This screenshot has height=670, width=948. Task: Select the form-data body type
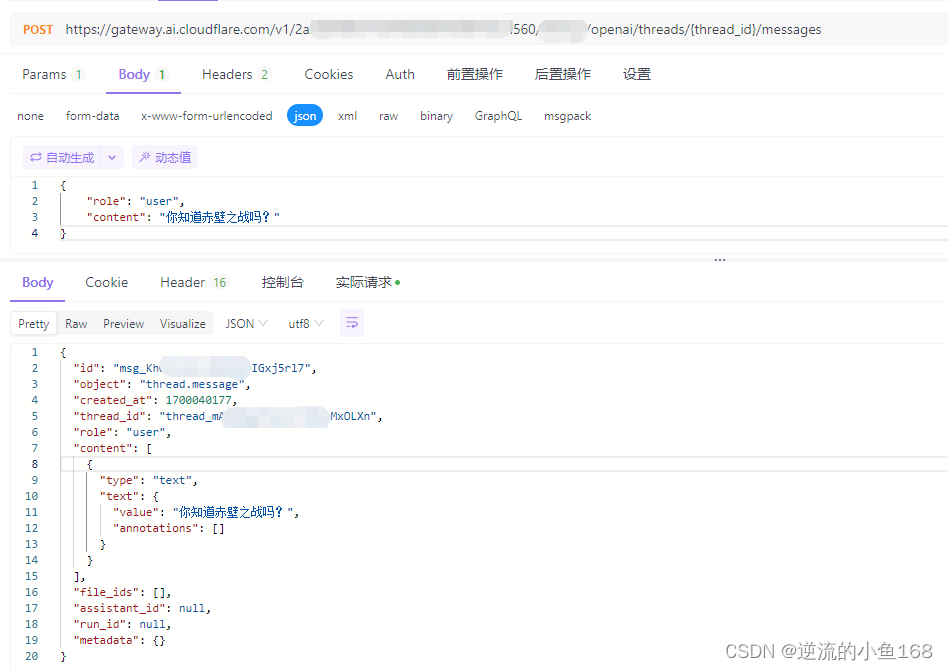click(93, 116)
